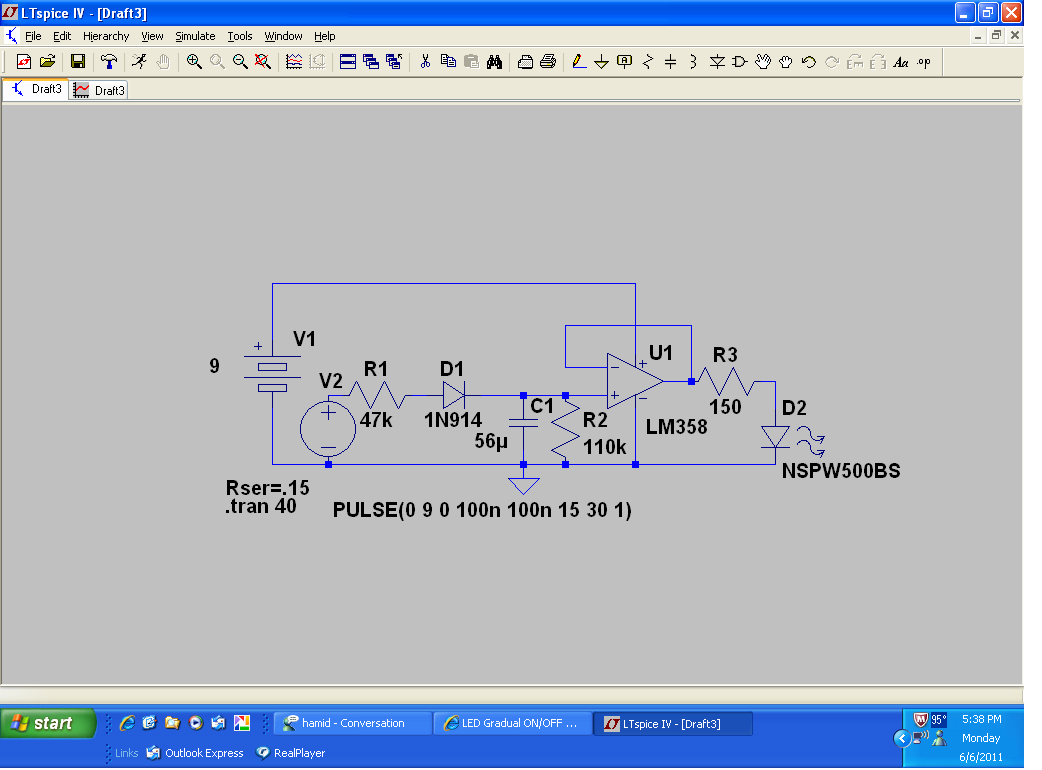The image size is (1042, 770).
Task: Run the simulation with running man icon
Action: coord(140,62)
